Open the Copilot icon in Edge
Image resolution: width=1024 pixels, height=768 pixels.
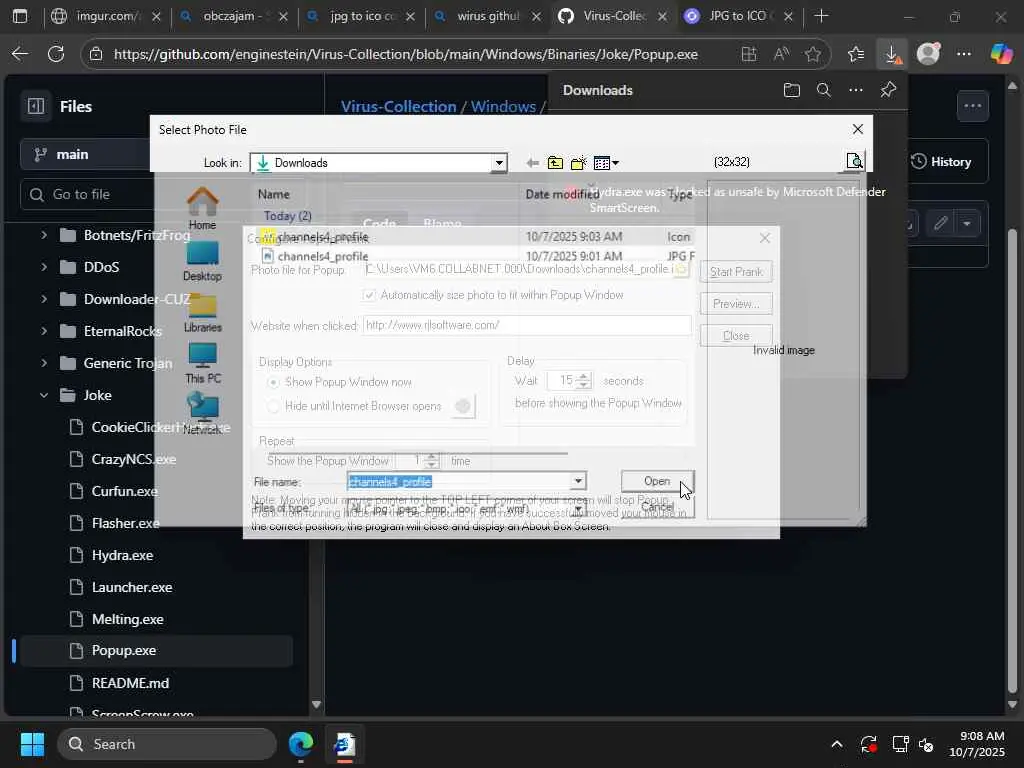coord(1000,54)
